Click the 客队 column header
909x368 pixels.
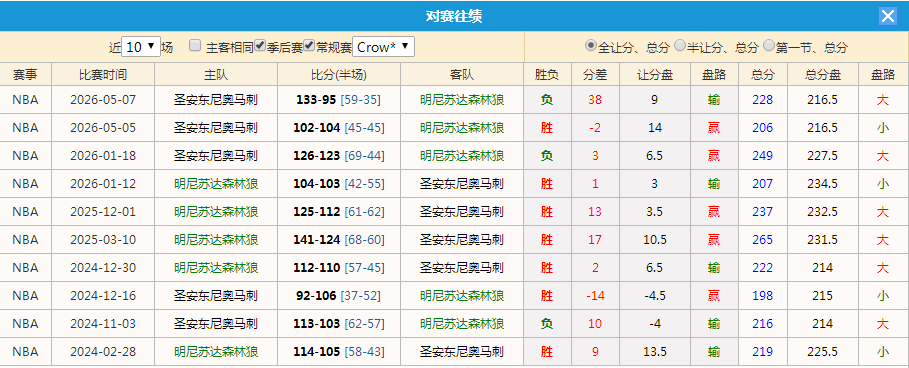coord(462,75)
